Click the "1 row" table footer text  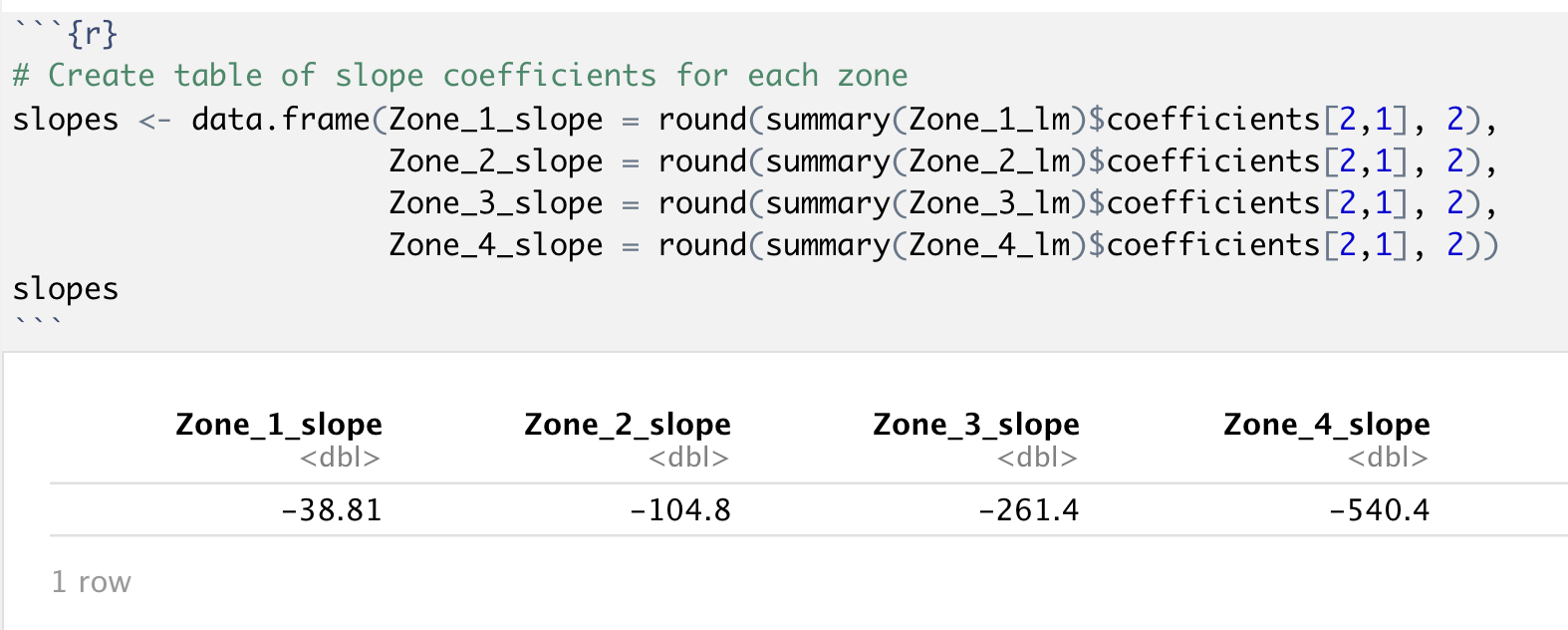91,582
